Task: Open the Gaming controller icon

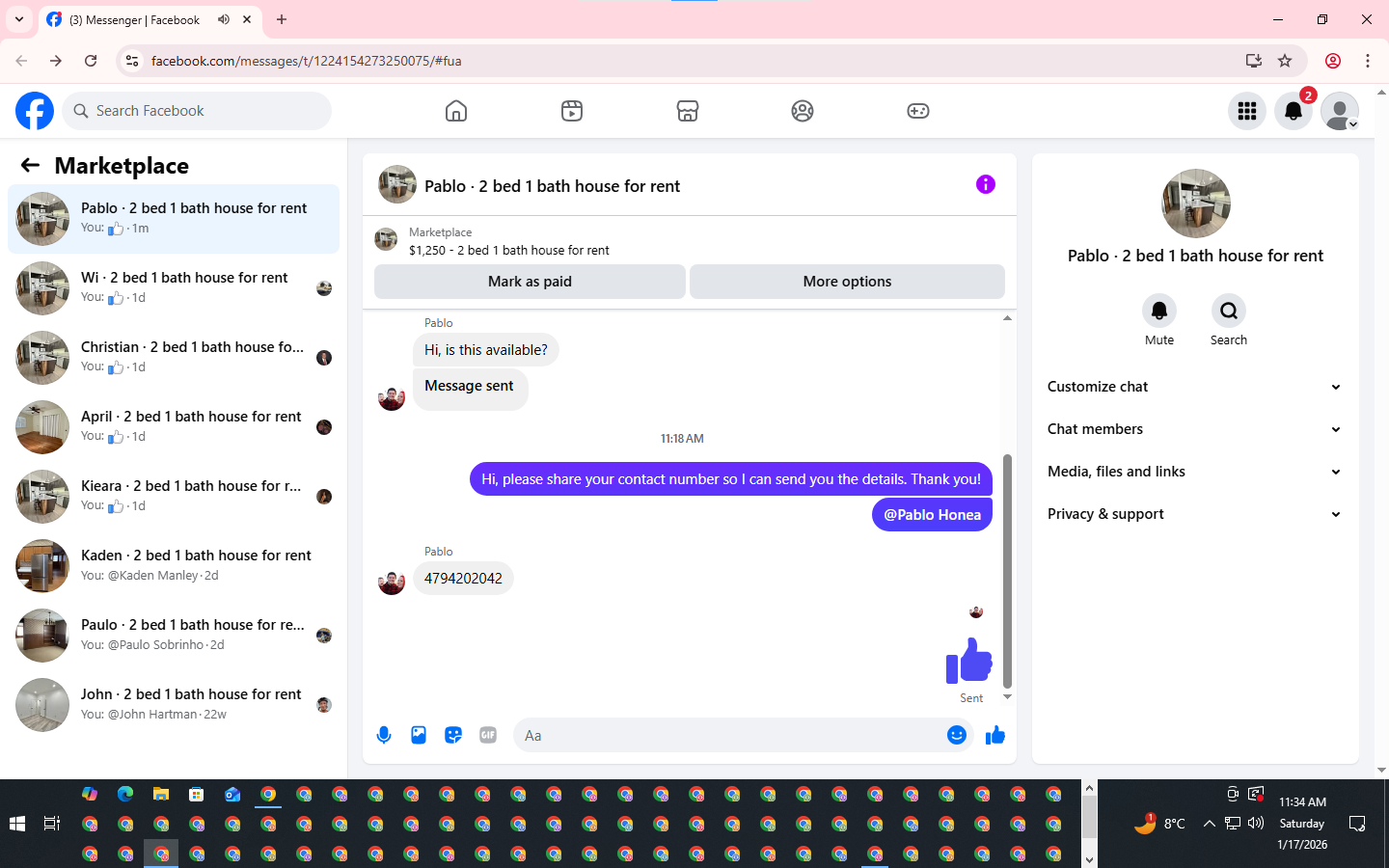Action: pyautogui.click(x=918, y=111)
